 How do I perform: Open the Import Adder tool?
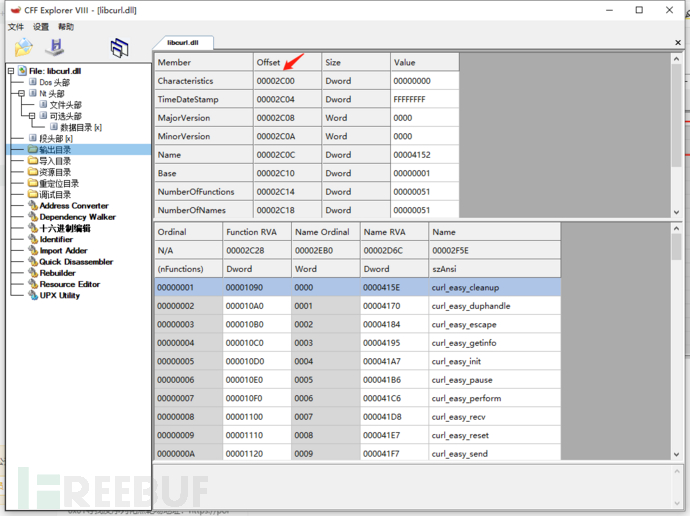pyautogui.click(x=63, y=251)
